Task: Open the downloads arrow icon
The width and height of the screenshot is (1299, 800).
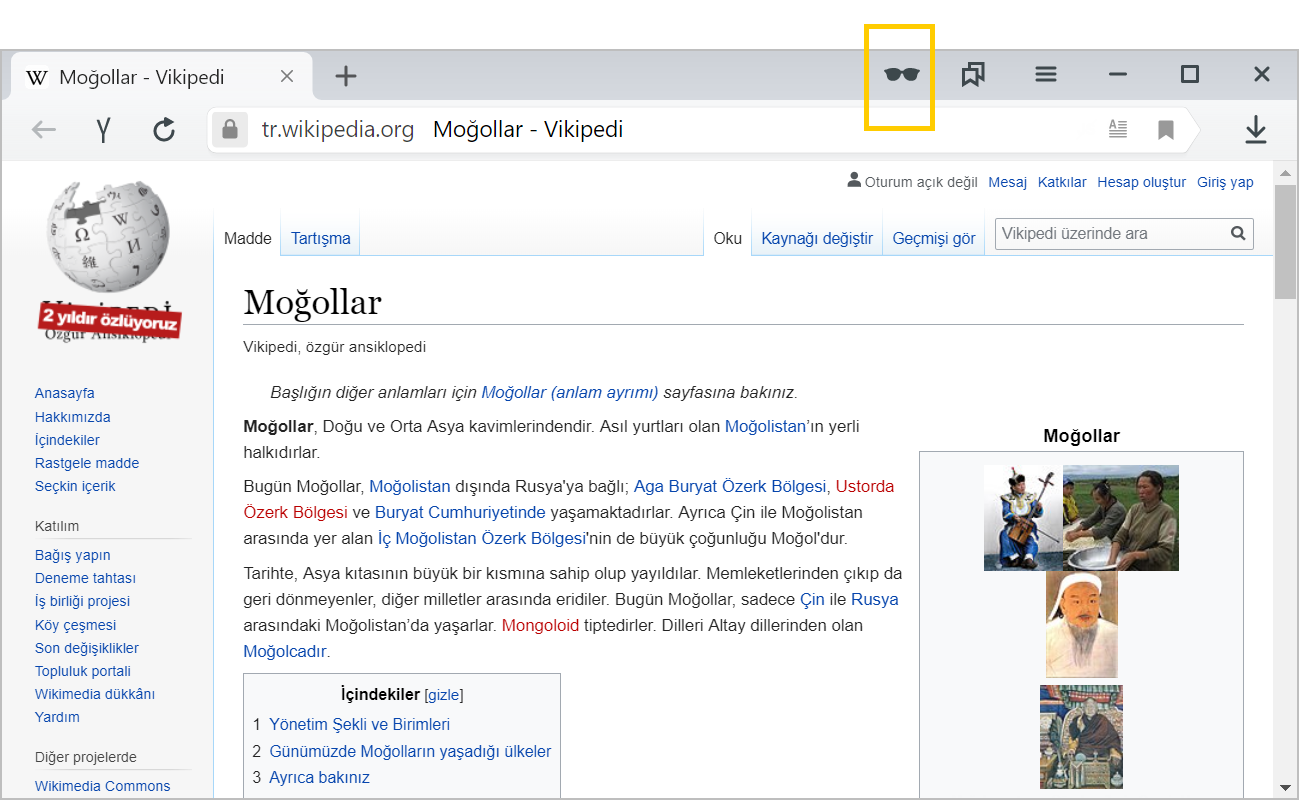Action: (x=1256, y=129)
